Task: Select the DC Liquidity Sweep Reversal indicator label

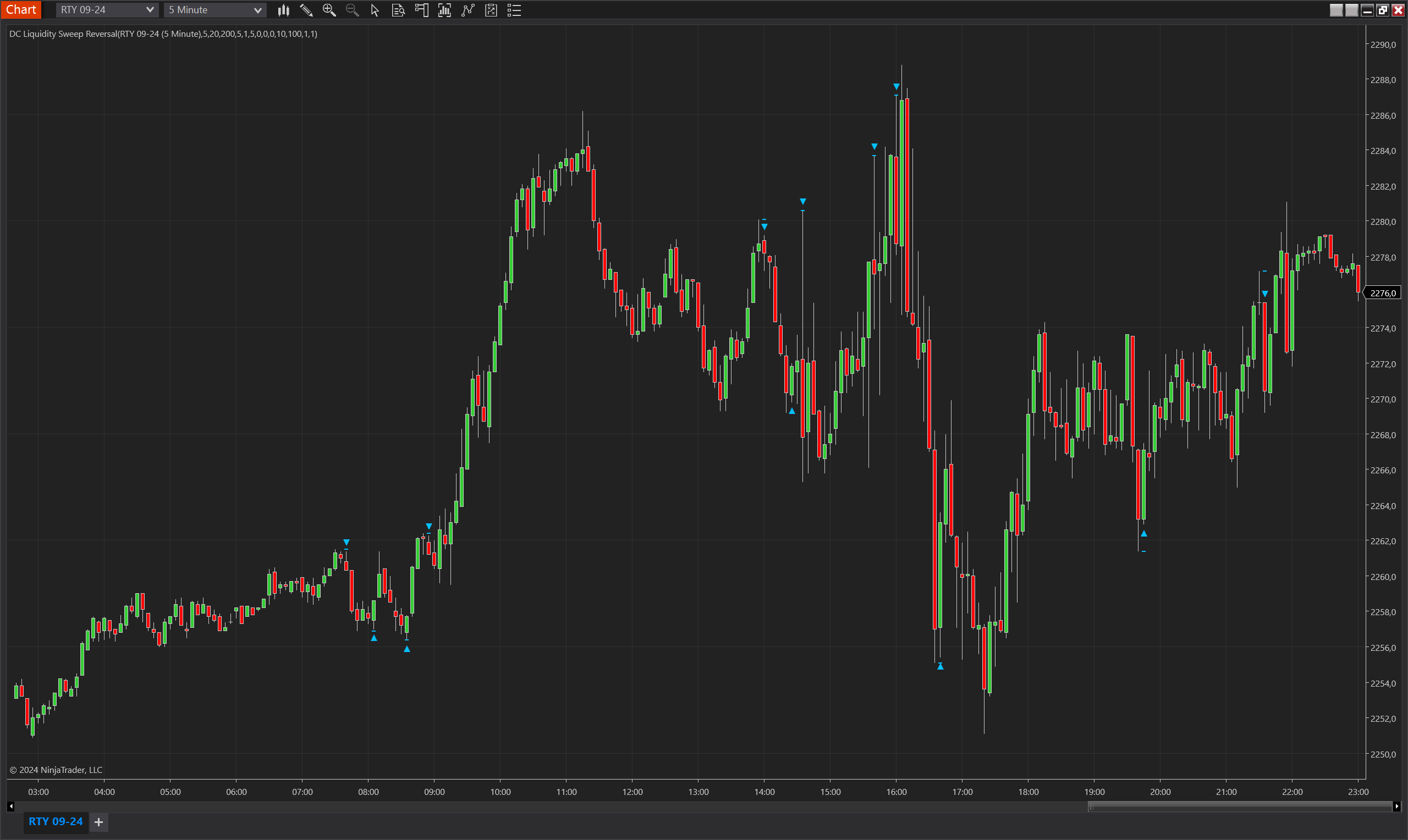Action: [x=163, y=34]
